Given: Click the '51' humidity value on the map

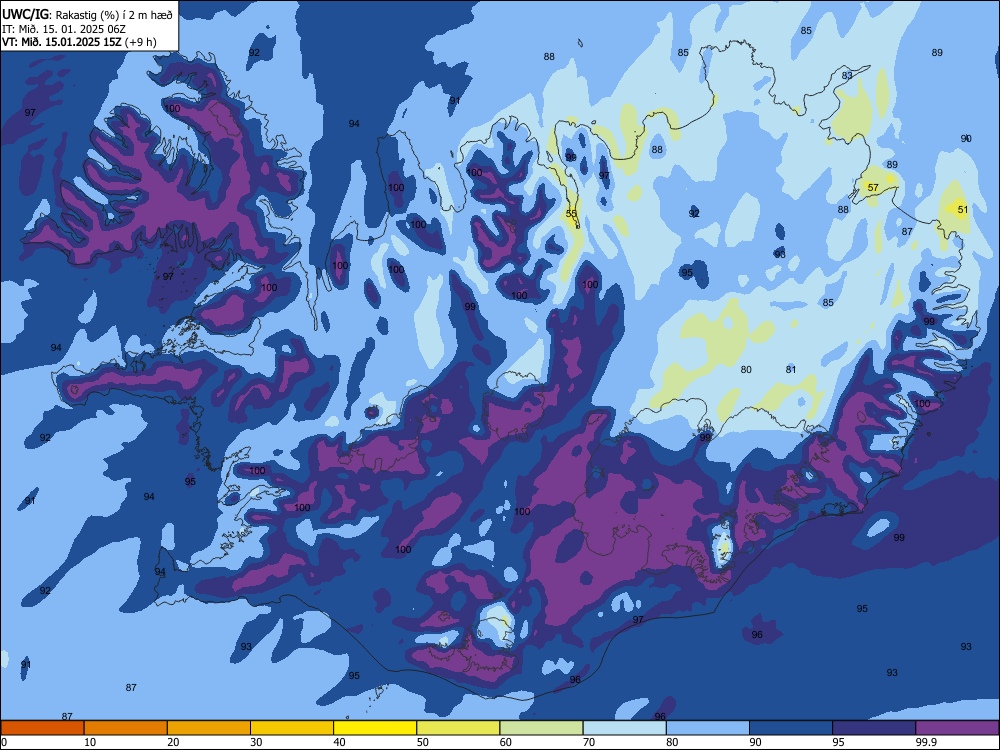Looking at the screenshot, I should [963, 210].
